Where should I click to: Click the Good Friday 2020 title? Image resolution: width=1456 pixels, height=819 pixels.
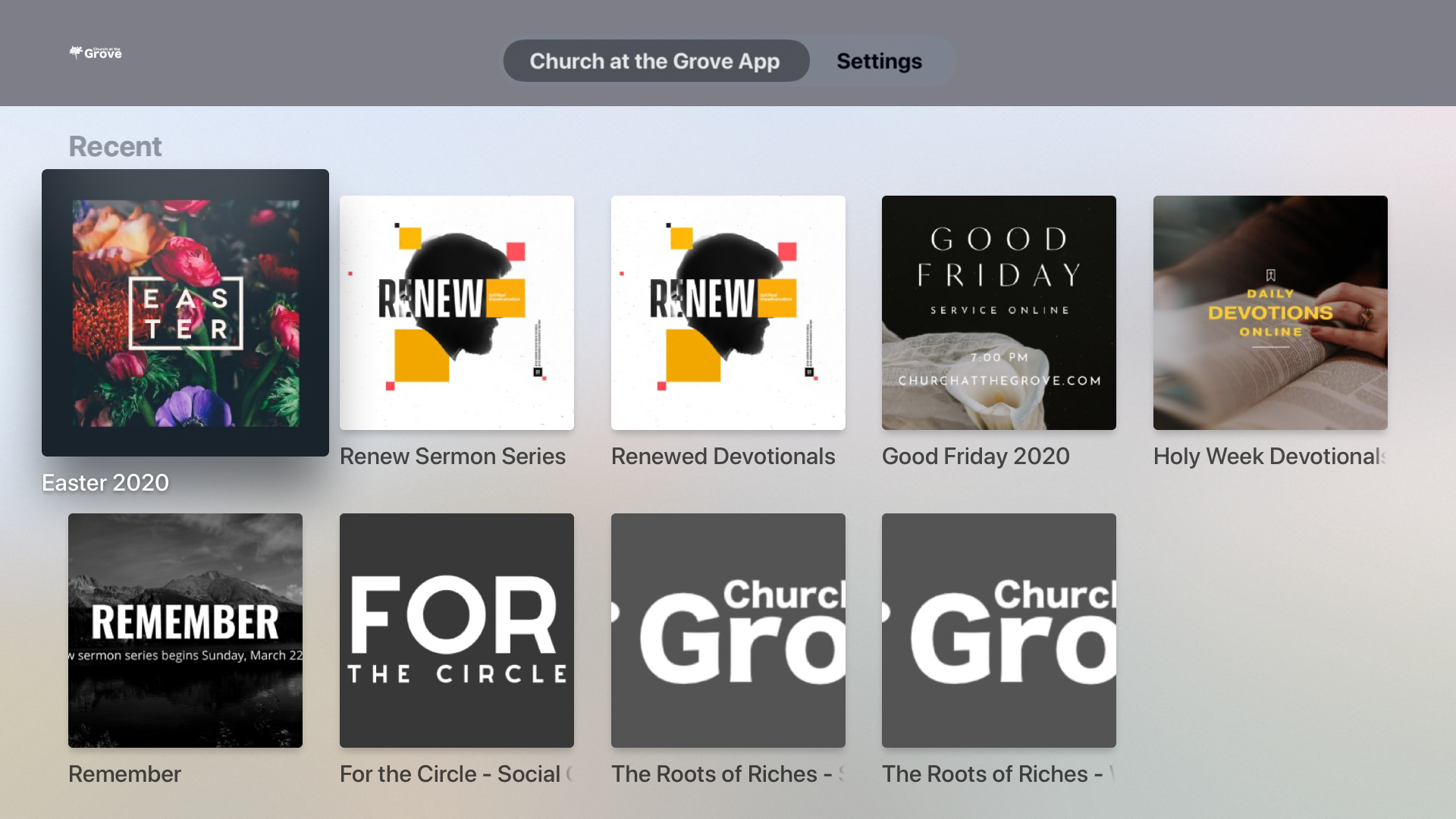(x=976, y=456)
